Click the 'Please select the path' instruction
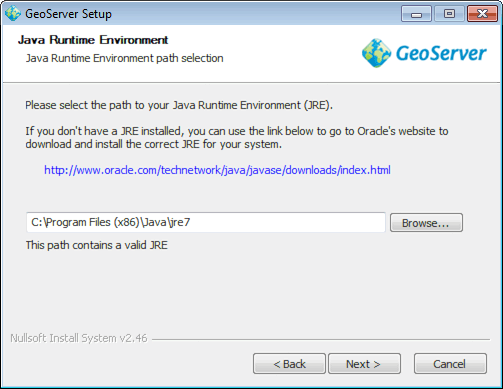This screenshot has width=503, height=389. pos(179,105)
